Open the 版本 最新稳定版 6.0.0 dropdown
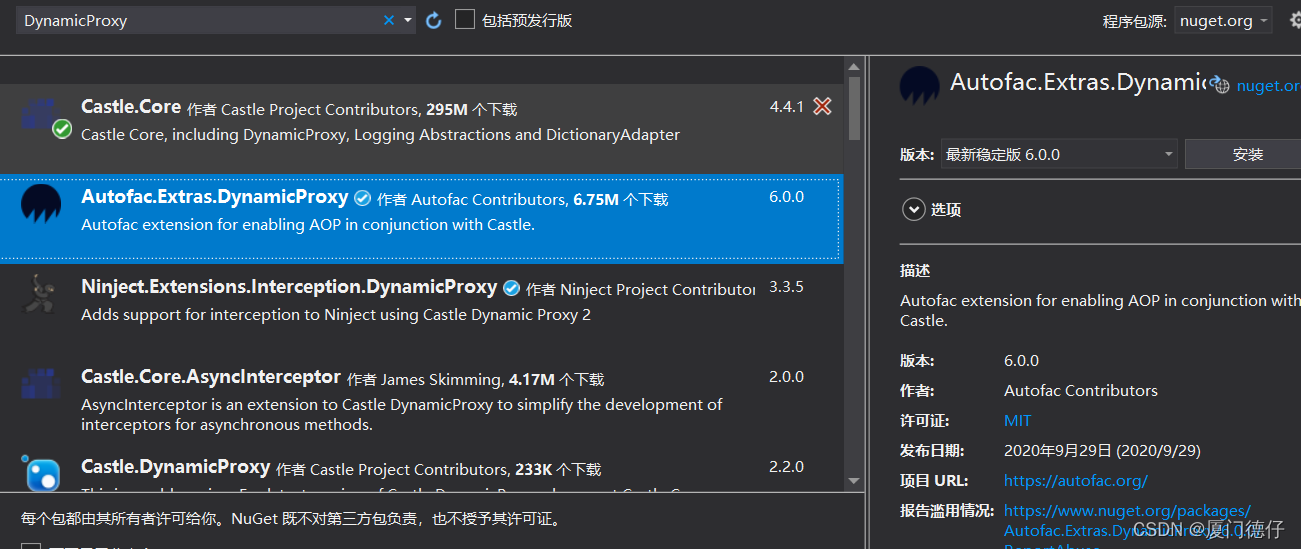Screen dimensions: 1301x549 (x=1058, y=154)
